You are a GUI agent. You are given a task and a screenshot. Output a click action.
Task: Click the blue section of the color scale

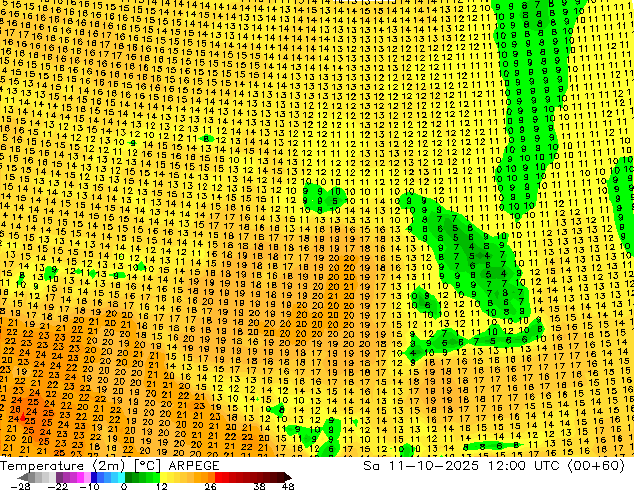point(108,477)
